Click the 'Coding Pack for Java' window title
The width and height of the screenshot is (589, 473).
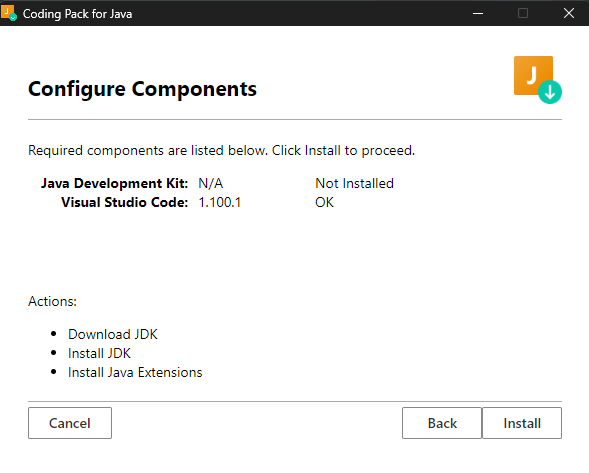pos(77,14)
